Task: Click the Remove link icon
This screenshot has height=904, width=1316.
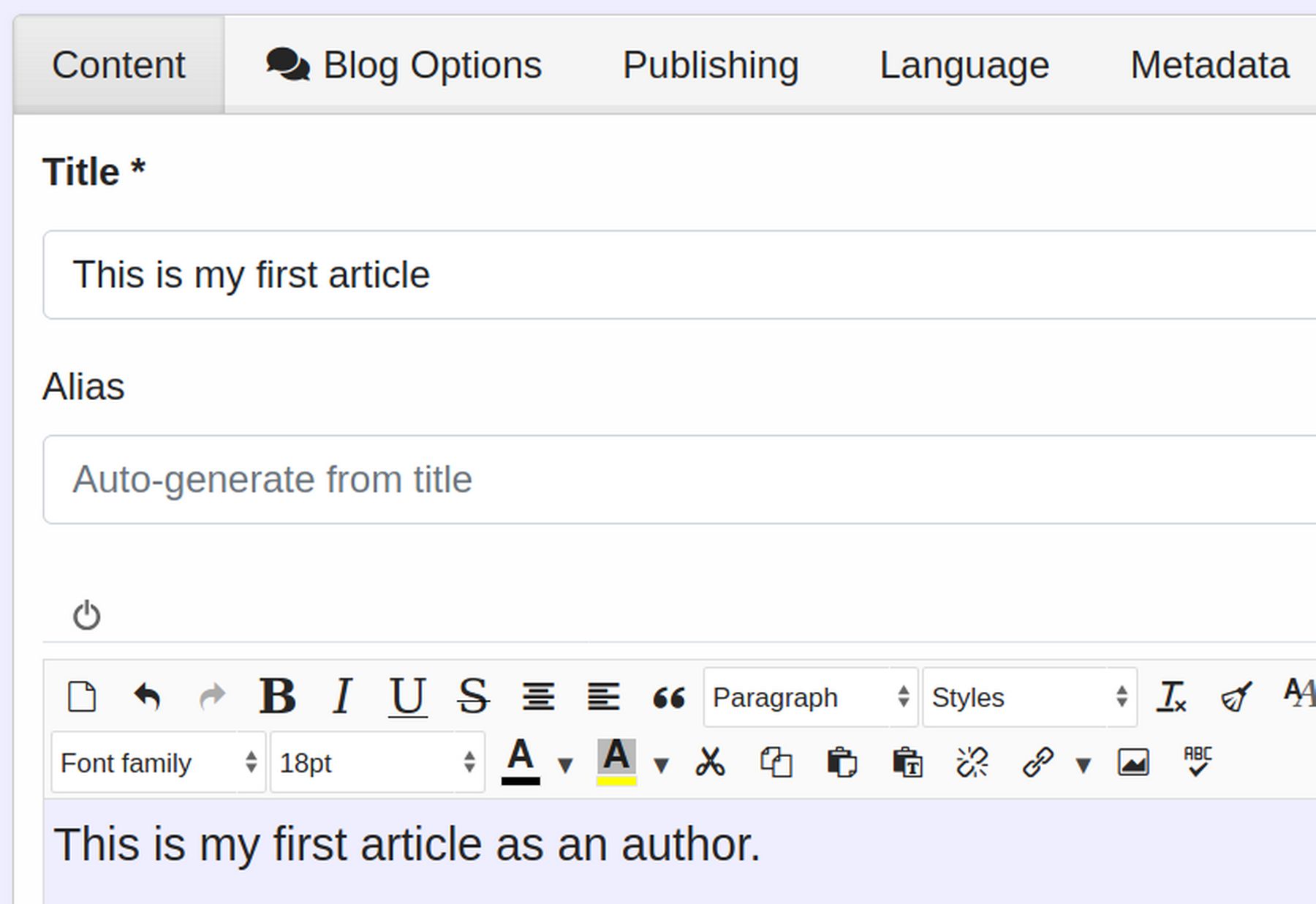Action: coord(972,762)
